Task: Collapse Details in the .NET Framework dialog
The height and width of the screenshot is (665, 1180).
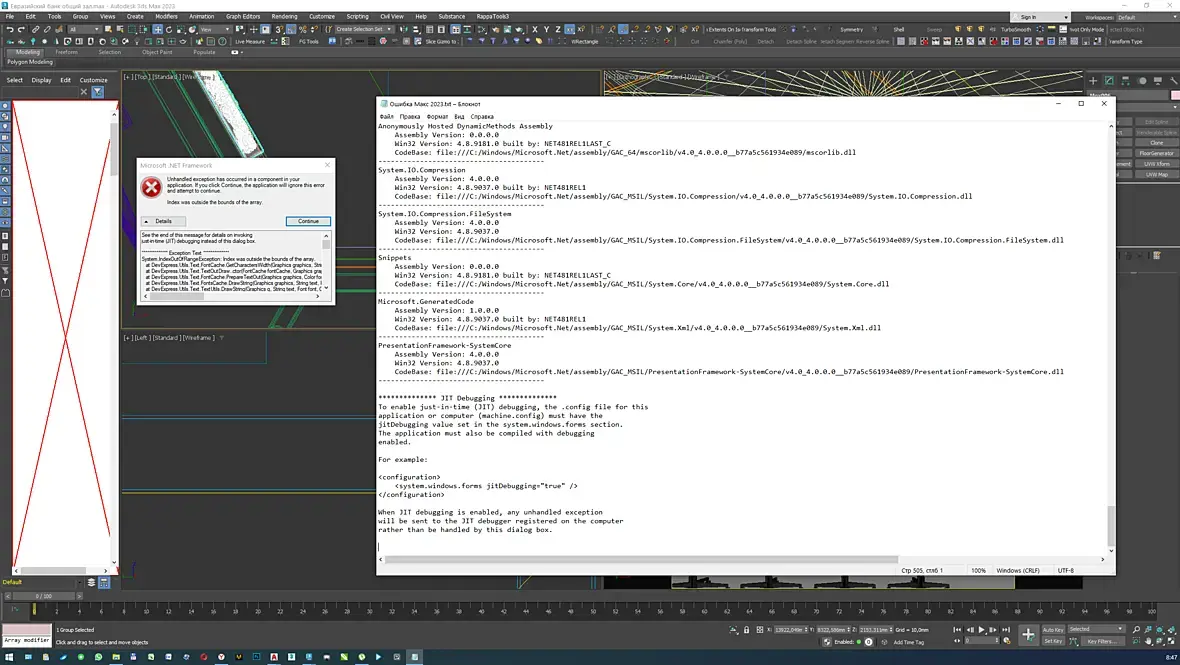Action: pos(163,221)
